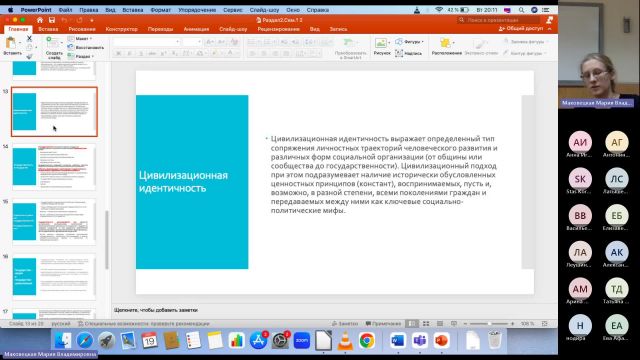Screen dimensions: 640x360
Task: Switch to slide sorter view
Action: pyautogui.click(x=426, y=324)
